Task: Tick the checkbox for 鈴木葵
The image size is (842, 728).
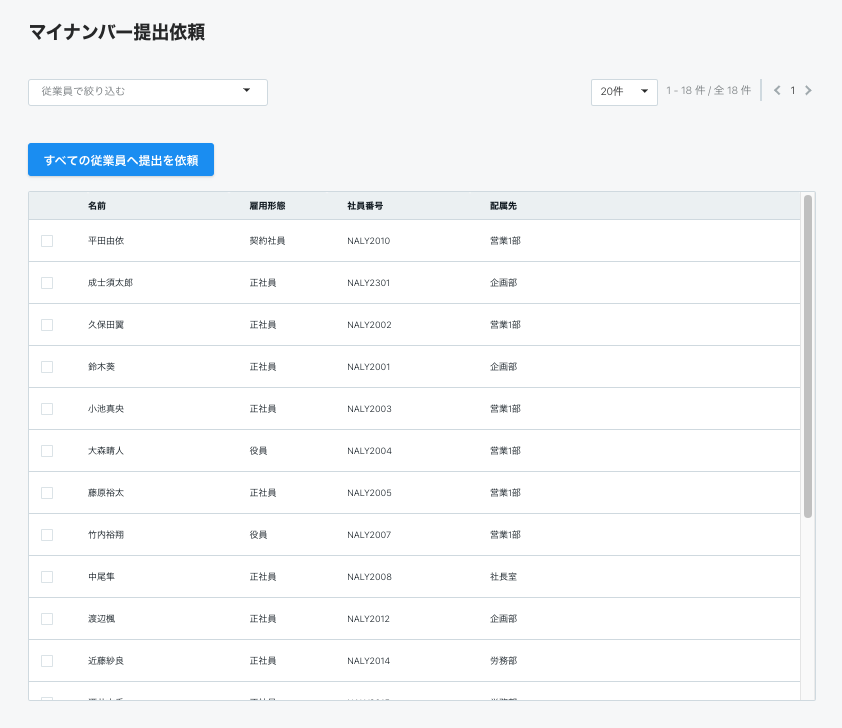Action: point(47,367)
